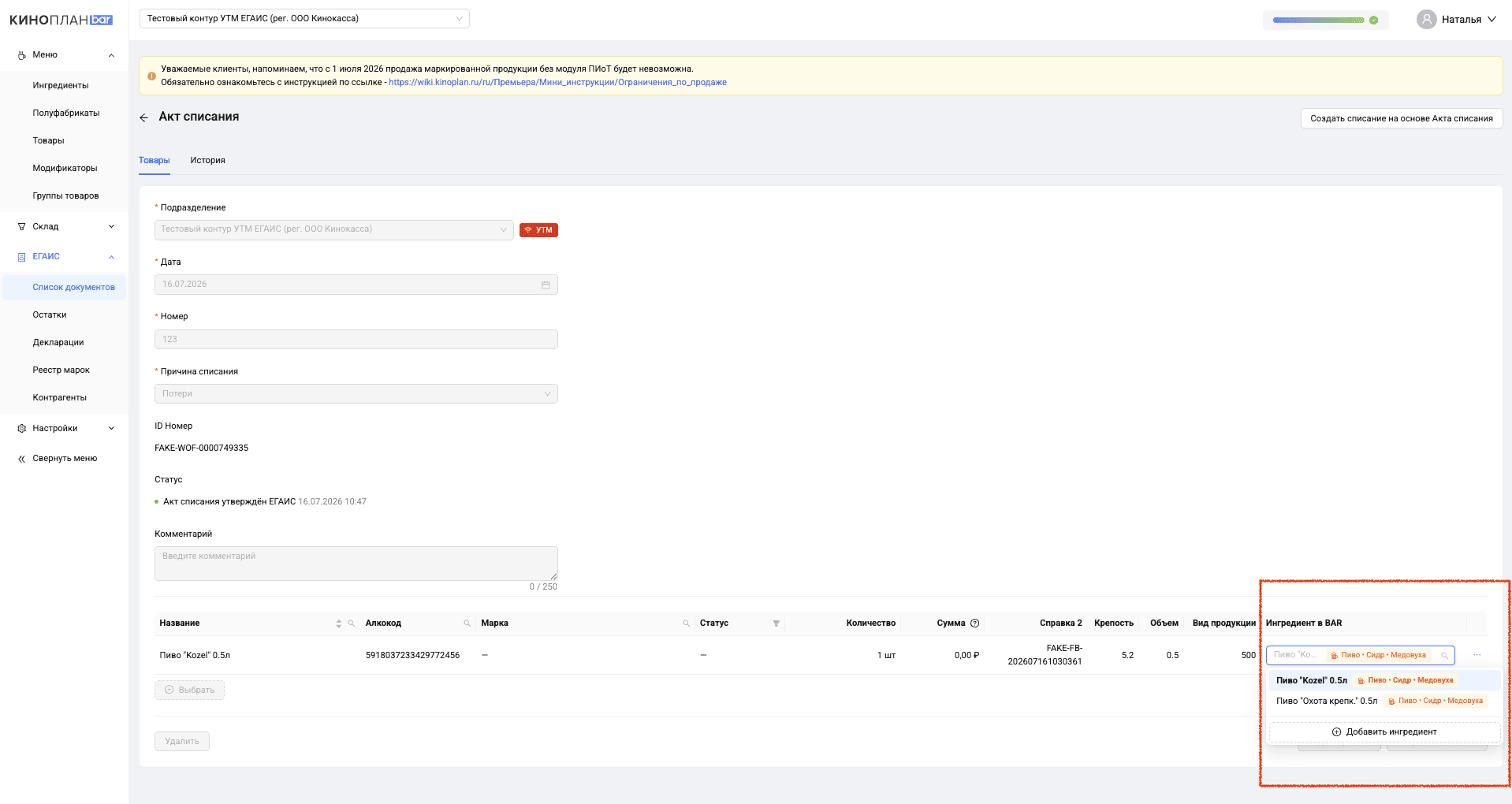
Task: Open the Наталья account menu chevron
Action: click(x=1492, y=19)
